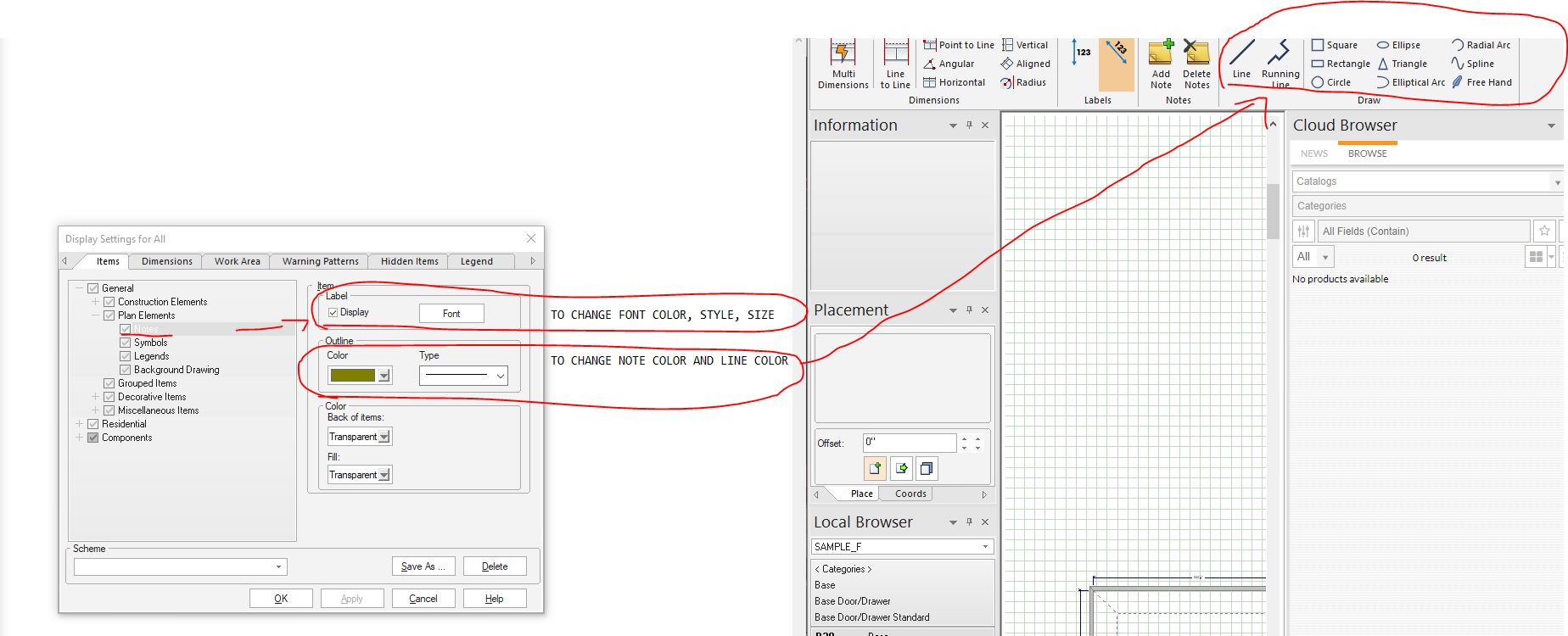Switch to the Work Area tab

click(x=237, y=261)
